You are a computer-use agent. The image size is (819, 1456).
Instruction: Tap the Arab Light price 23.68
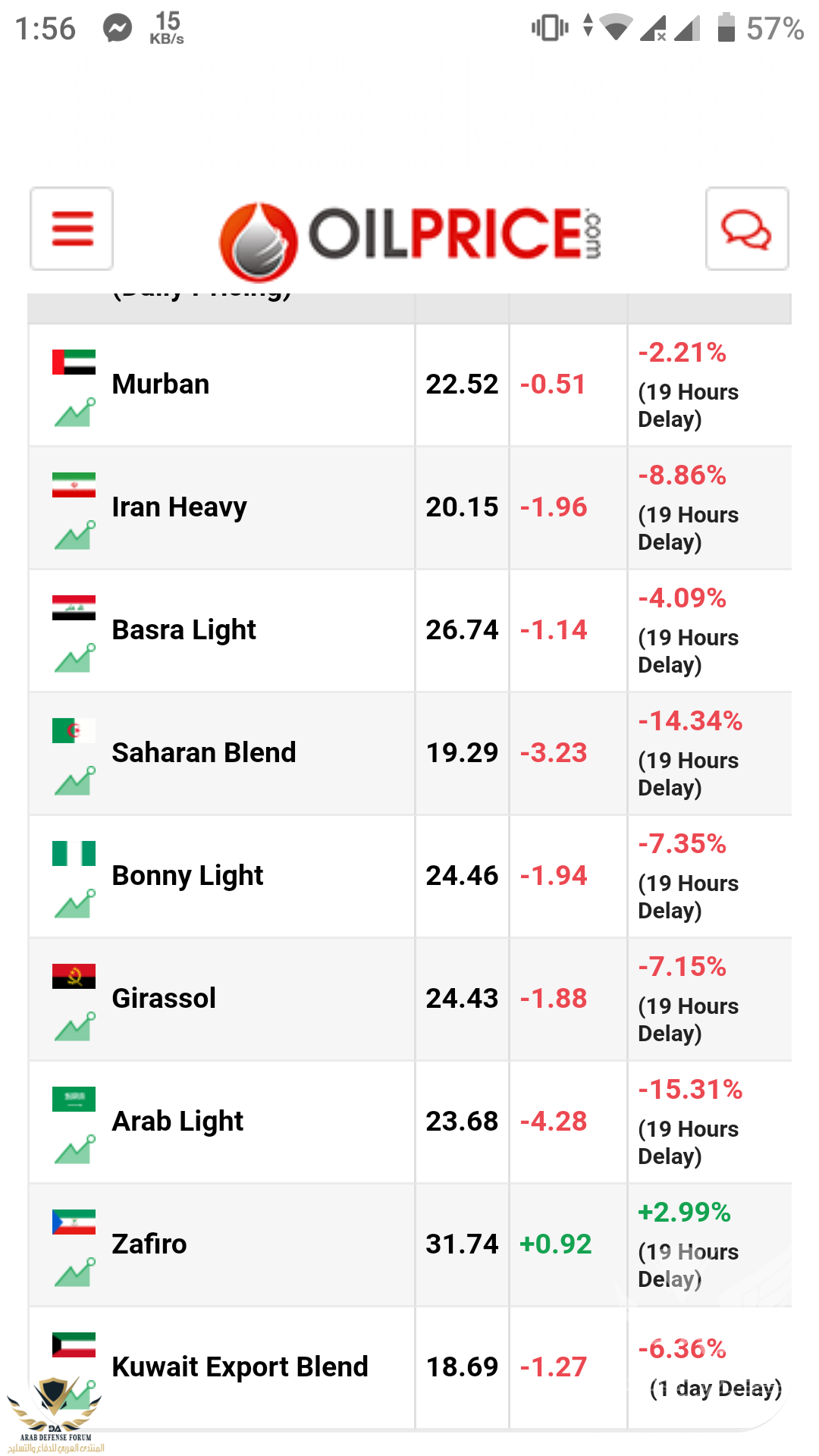point(462,1122)
